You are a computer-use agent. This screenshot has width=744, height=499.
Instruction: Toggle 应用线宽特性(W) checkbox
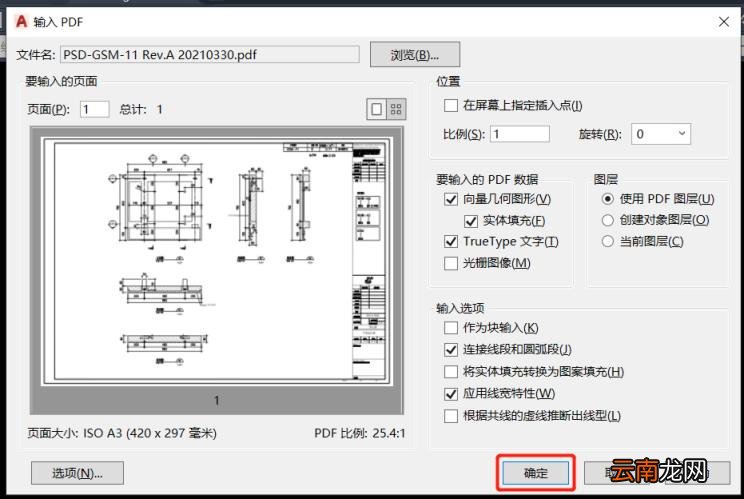(x=450, y=393)
